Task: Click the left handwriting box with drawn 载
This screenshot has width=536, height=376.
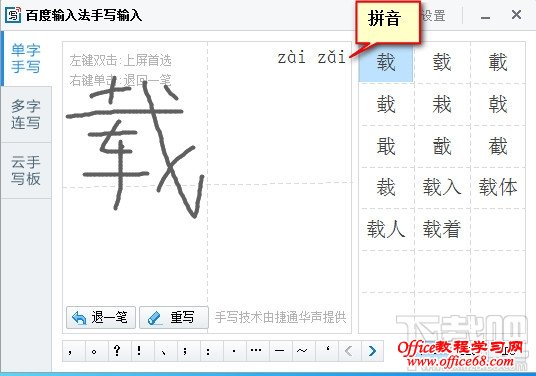Action: tap(135, 187)
